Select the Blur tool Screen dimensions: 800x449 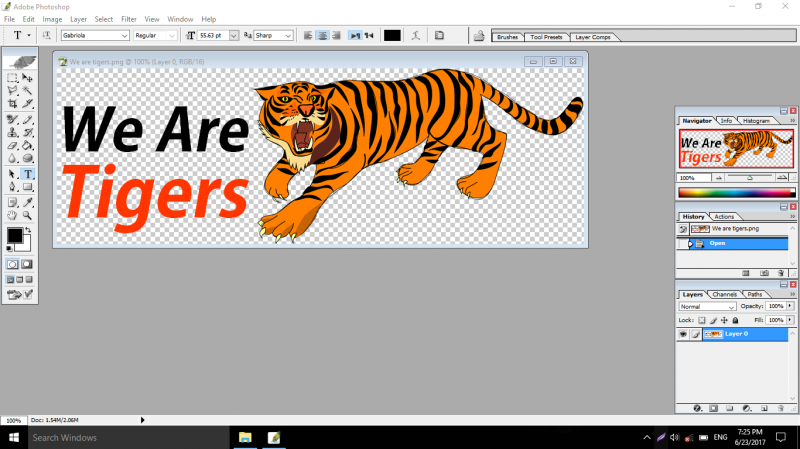pos(12,158)
